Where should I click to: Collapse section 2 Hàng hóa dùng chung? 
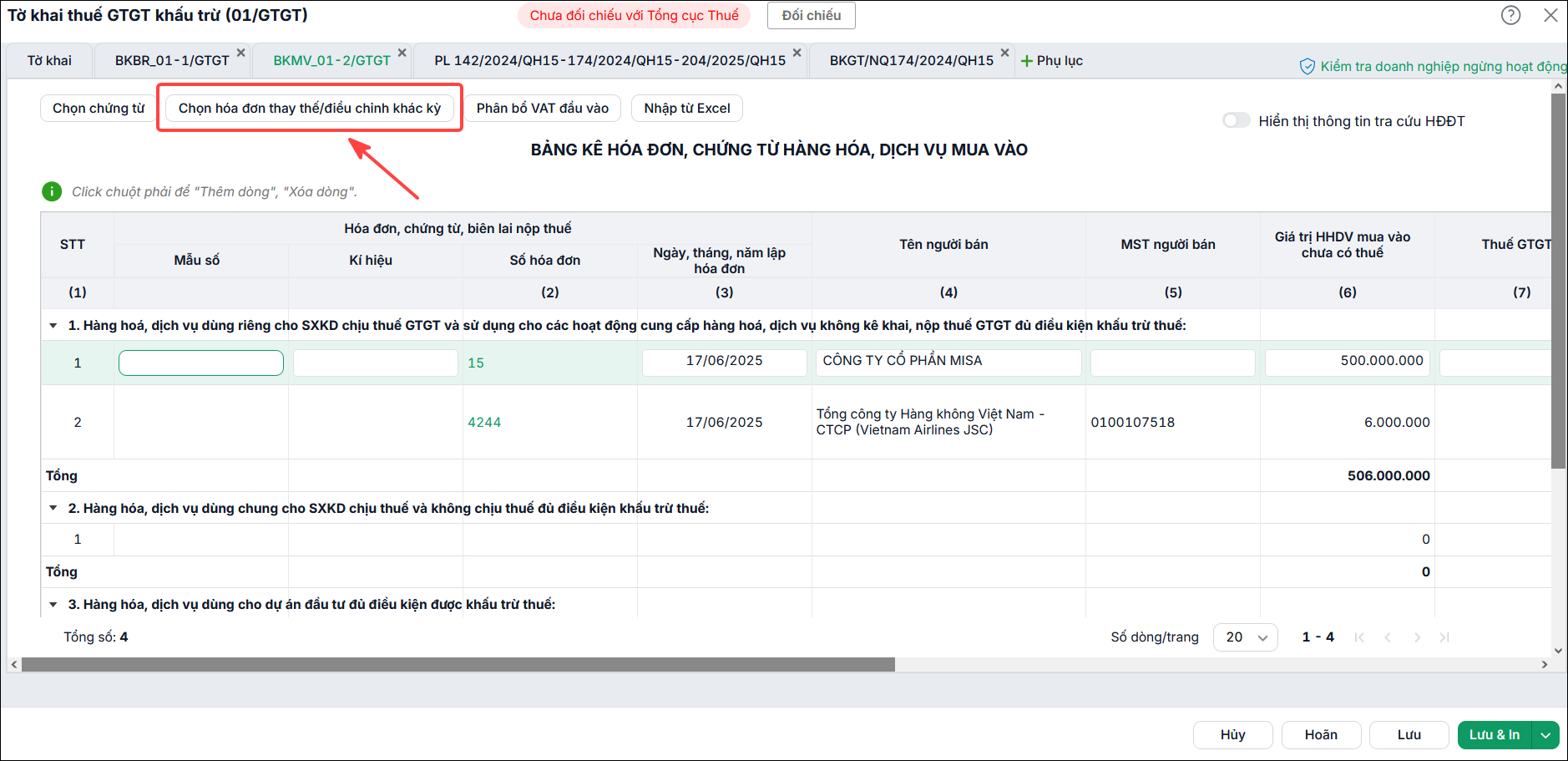(x=53, y=508)
